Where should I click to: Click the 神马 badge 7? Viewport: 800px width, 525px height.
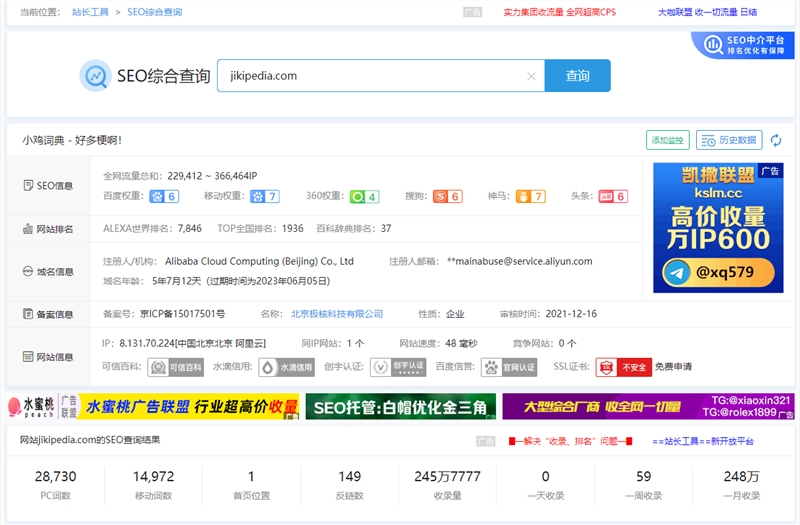pos(531,196)
